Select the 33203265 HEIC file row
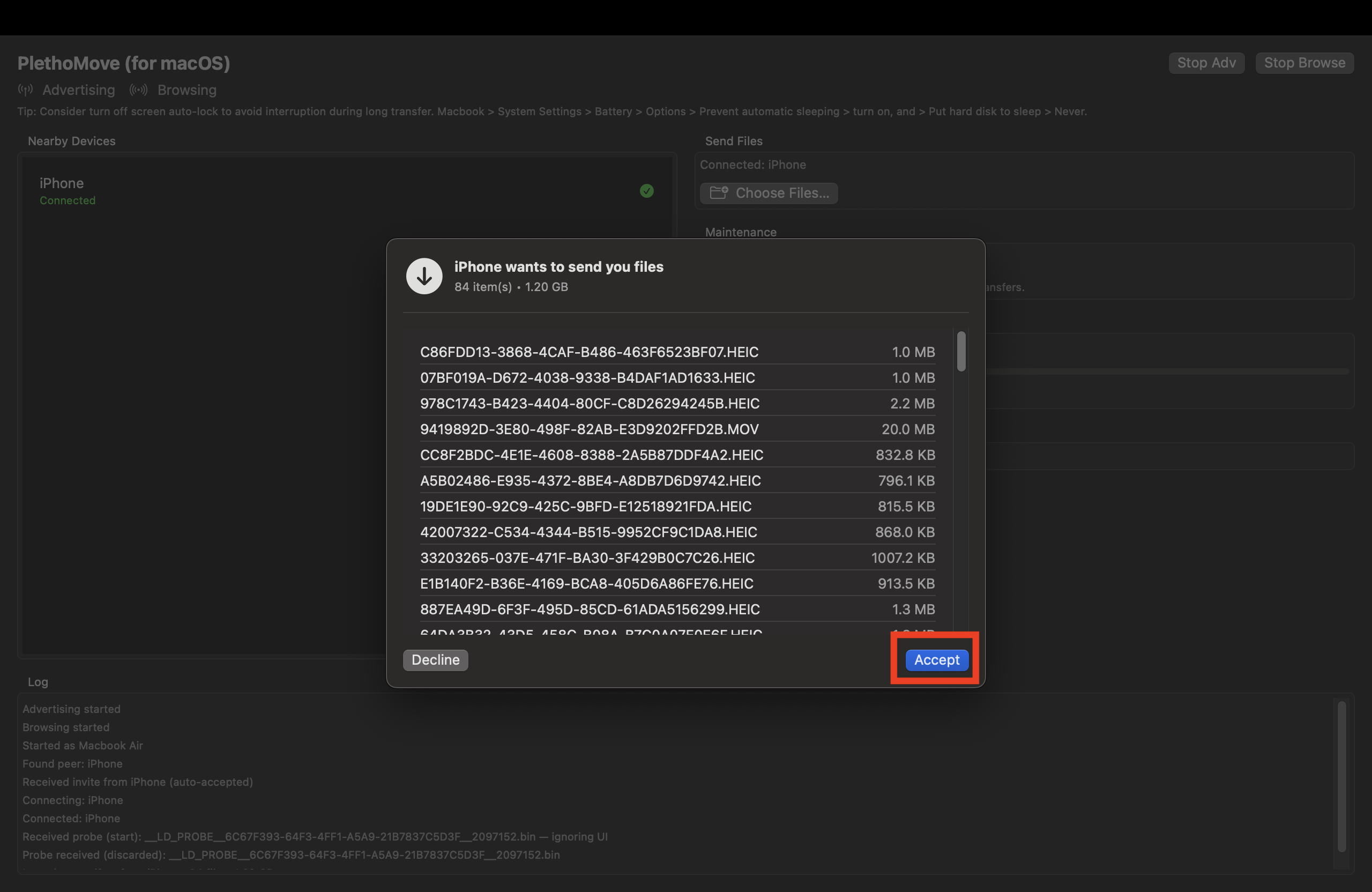 coord(587,557)
